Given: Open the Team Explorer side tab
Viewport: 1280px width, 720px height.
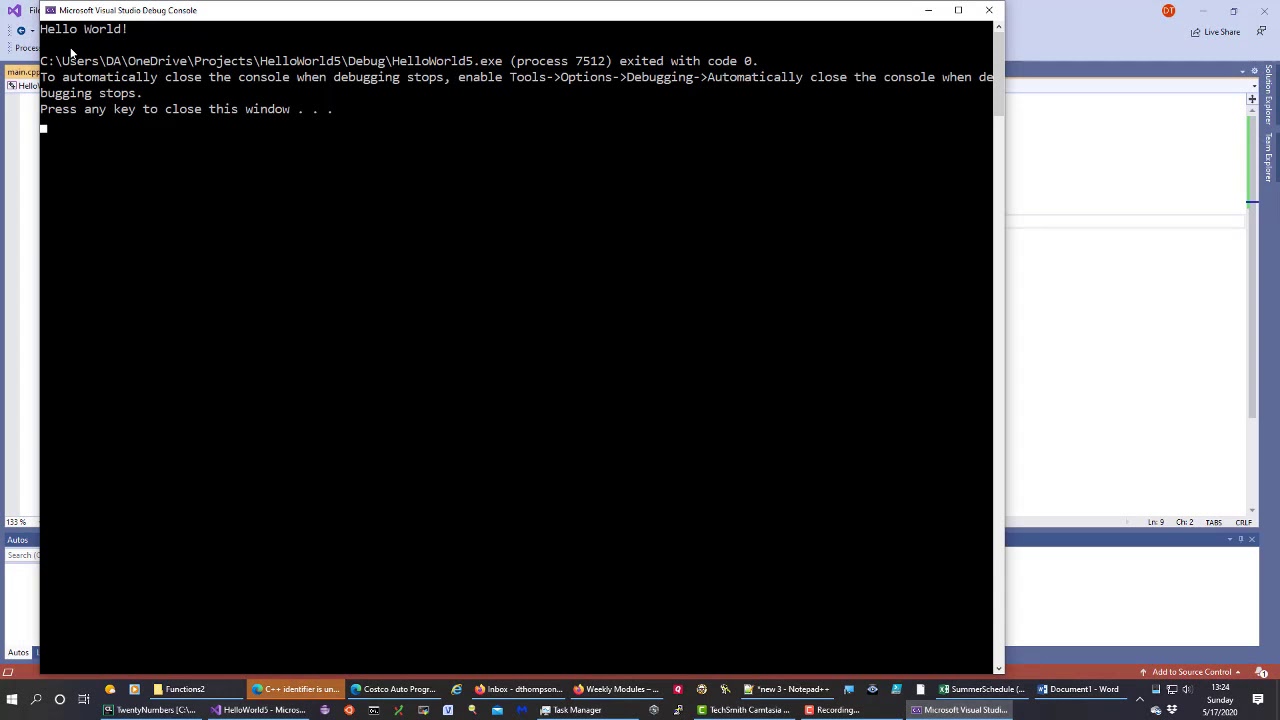Looking at the screenshot, I should (x=1268, y=157).
